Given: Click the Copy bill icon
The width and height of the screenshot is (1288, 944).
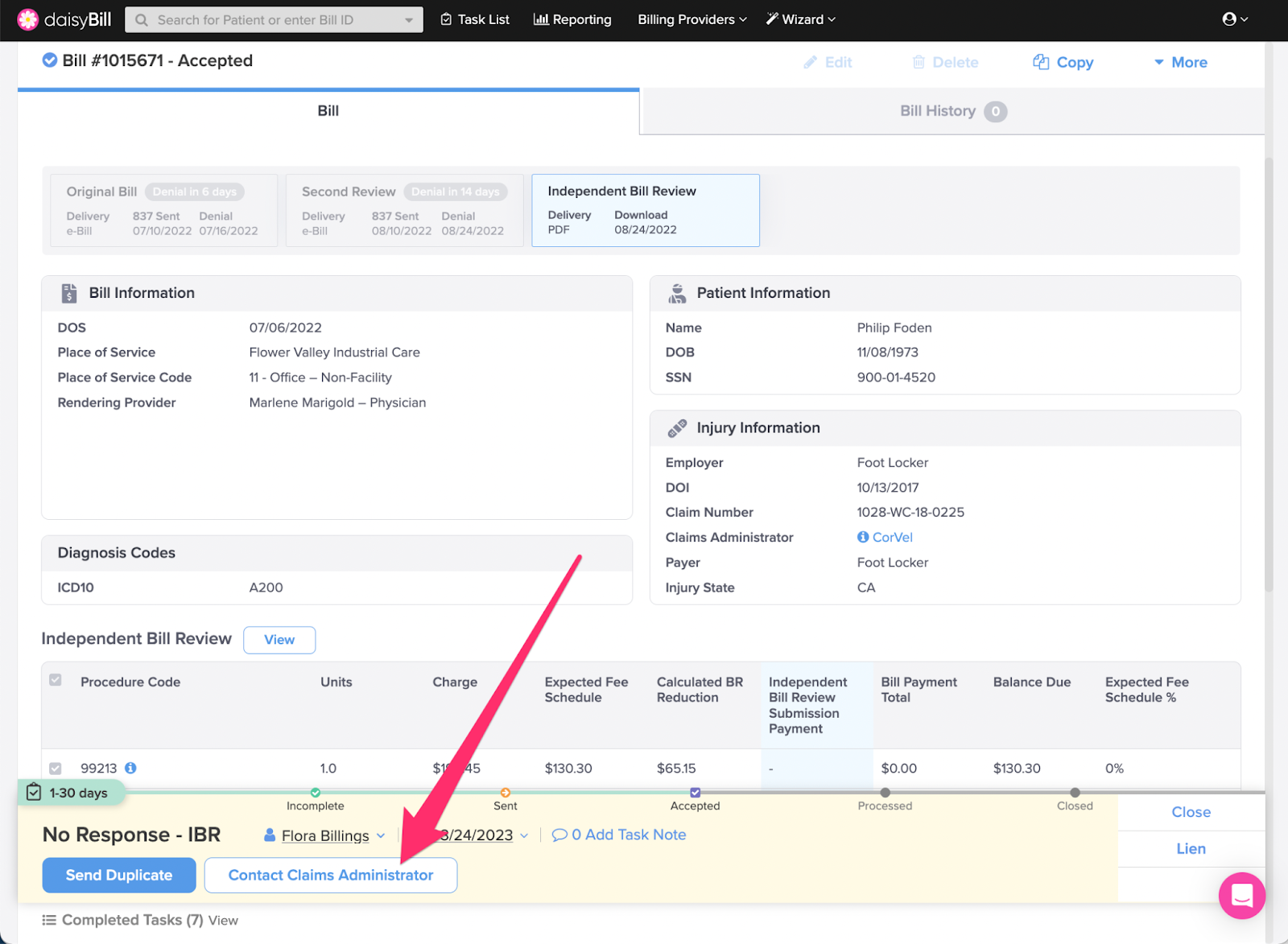Looking at the screenshot, I should click(x=1041, y=62).
